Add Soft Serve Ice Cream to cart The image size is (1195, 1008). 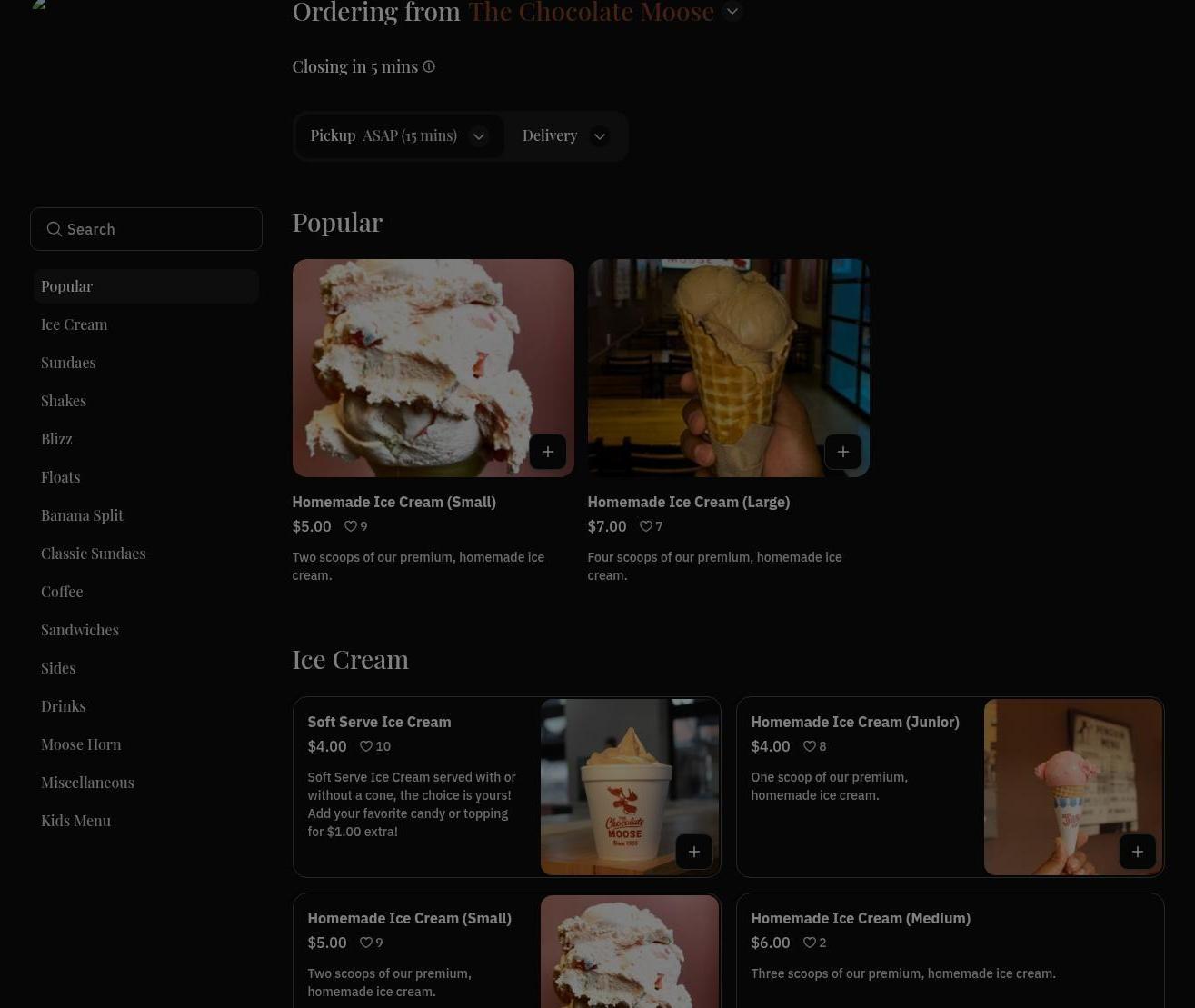[x=693, y=852]
